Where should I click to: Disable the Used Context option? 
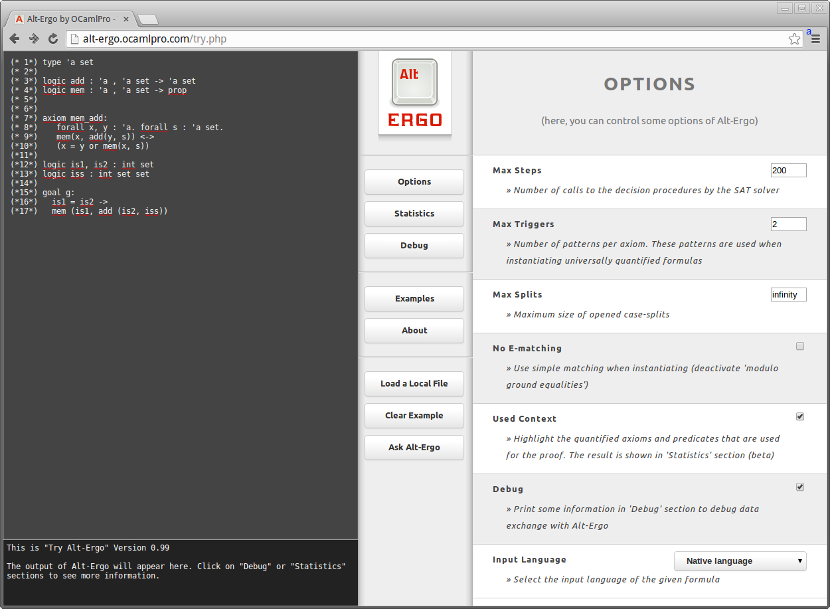[799, 417]
